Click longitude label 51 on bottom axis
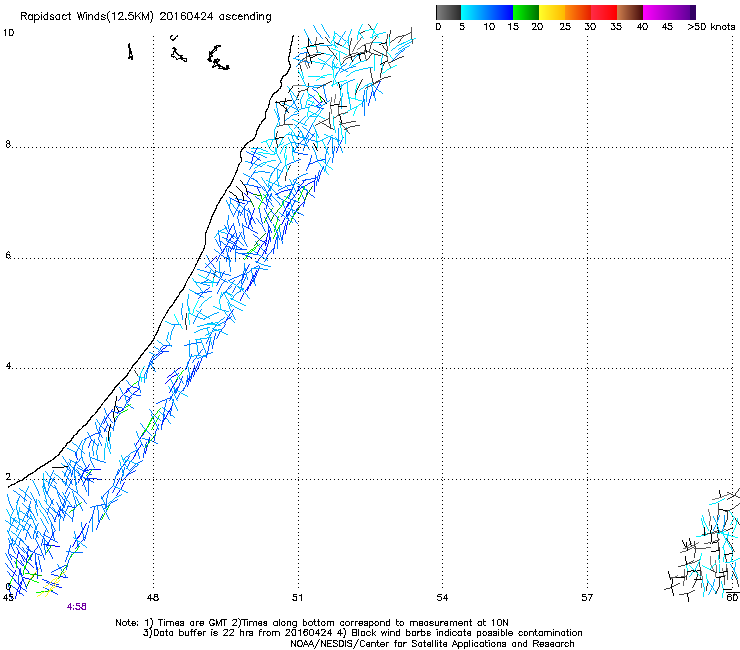This screenshot has height=650, width=740. [x=297, y=598]
